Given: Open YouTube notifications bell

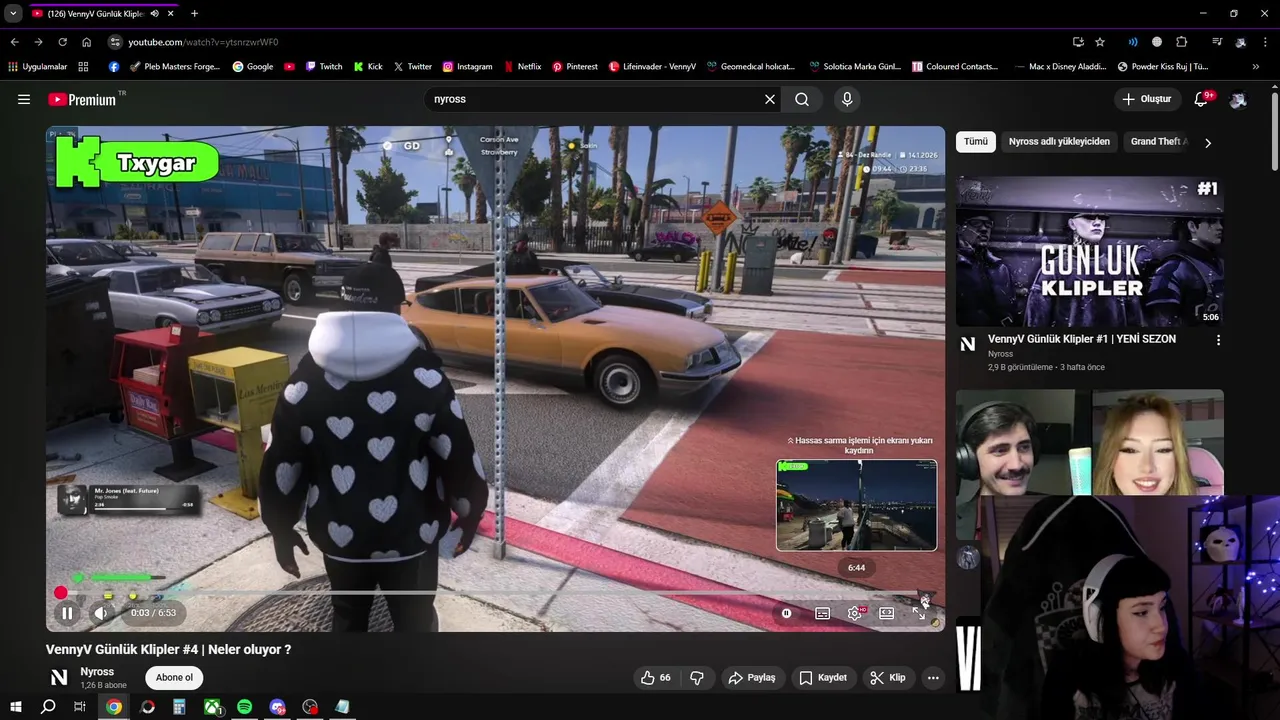Looking at the screenshot, I should pos(1202,99).
